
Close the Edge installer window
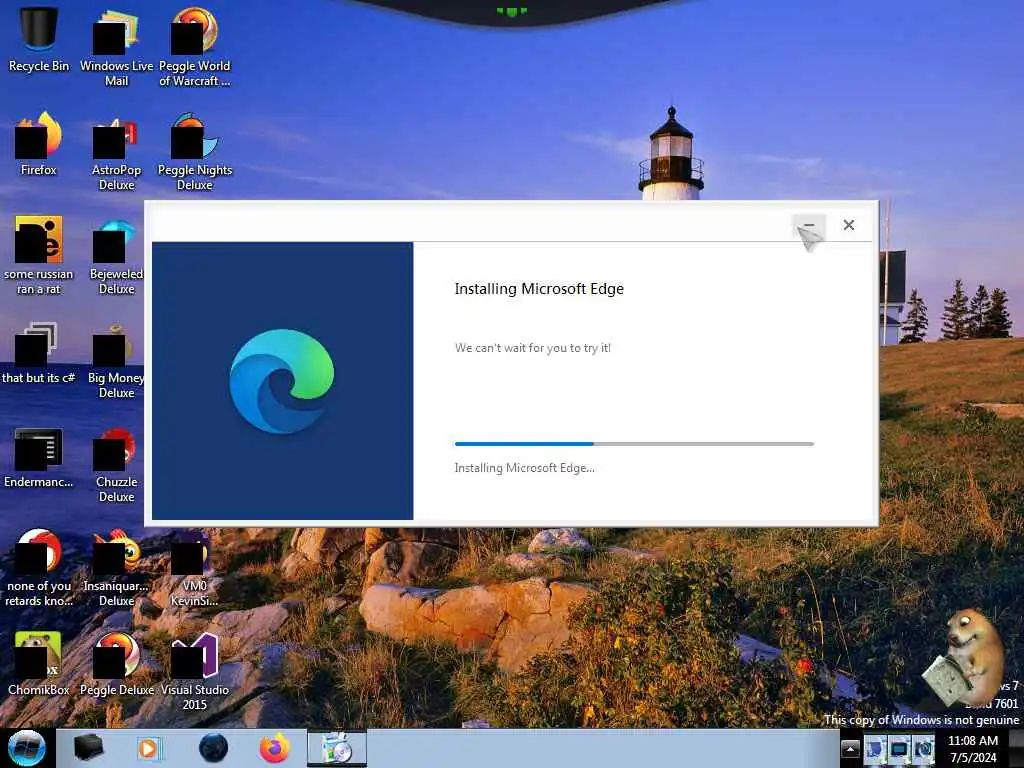[x=848, y=225]
